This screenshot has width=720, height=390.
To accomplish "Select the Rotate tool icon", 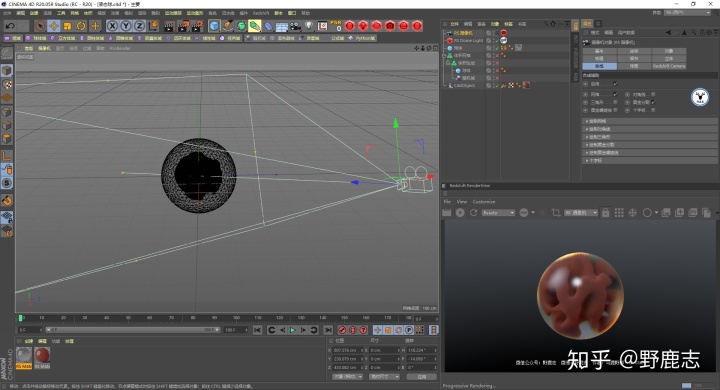I will pyautogui.click(x=81, y=26).
